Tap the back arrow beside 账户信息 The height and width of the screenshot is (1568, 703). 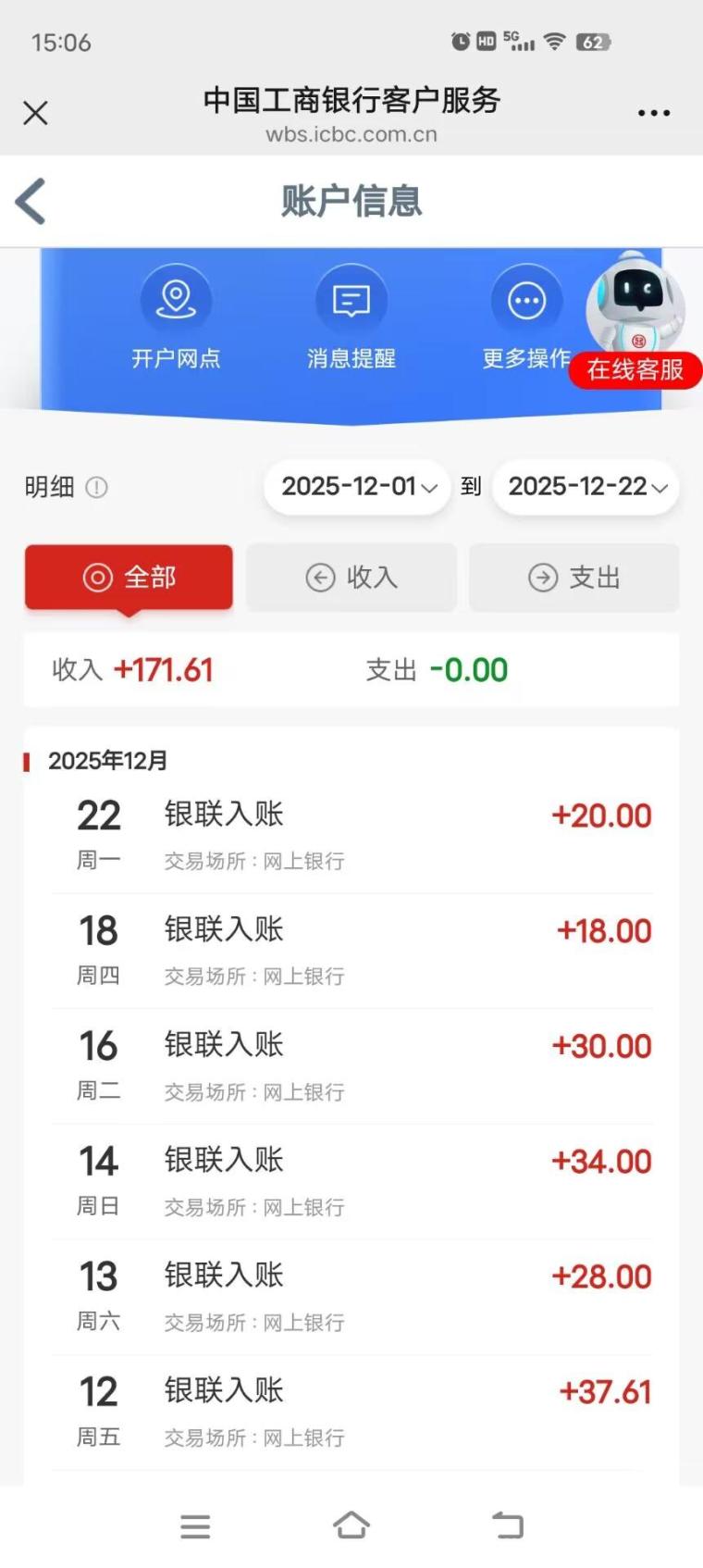click(x=31, y=201)
